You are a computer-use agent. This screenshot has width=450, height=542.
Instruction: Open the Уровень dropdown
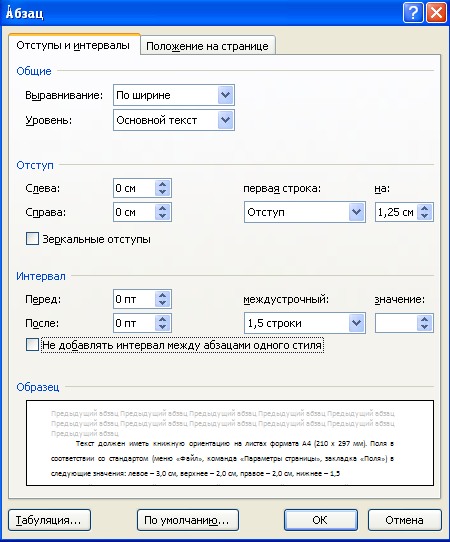226,120
